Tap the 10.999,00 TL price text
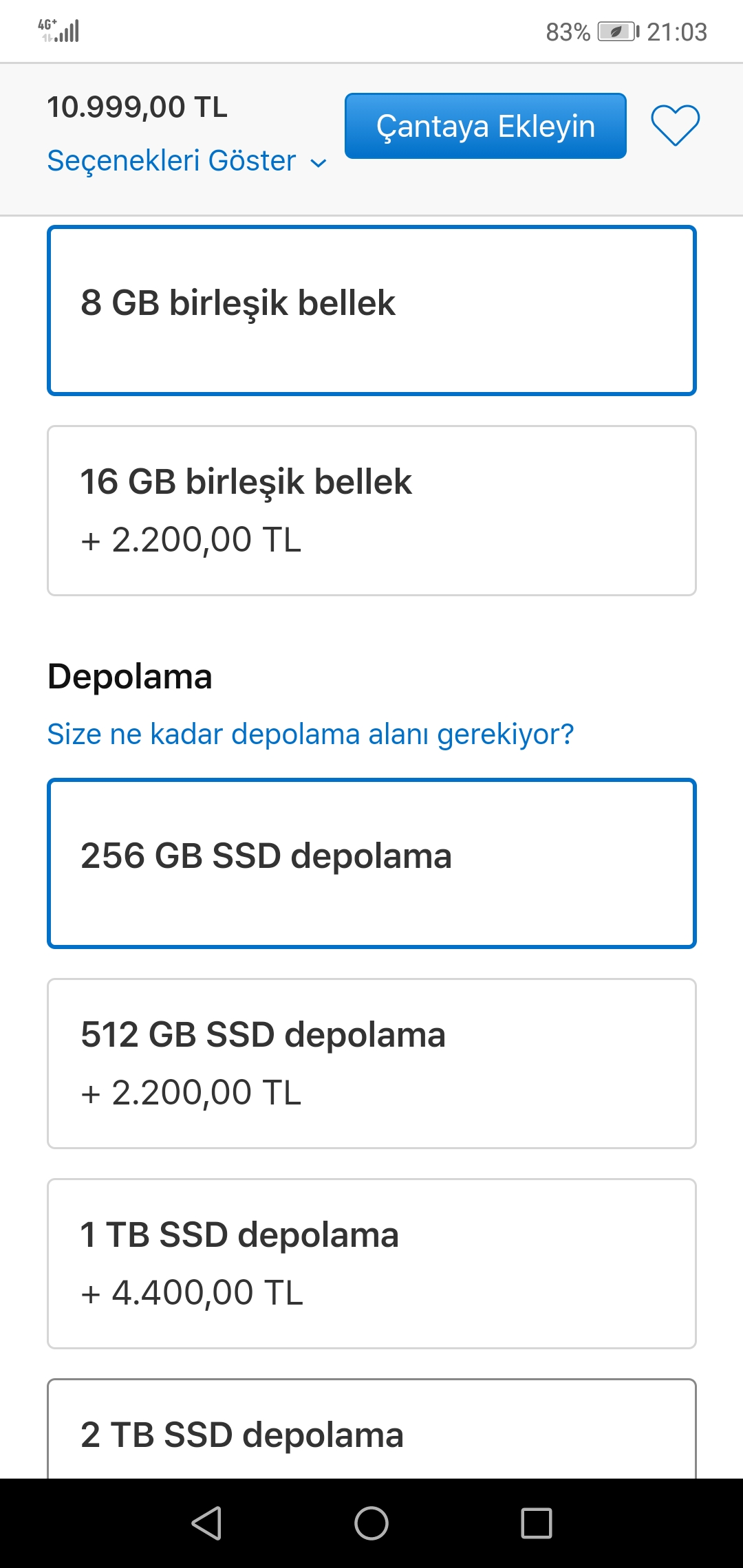This screenshot has width=743, height=1568. point(137,107)
